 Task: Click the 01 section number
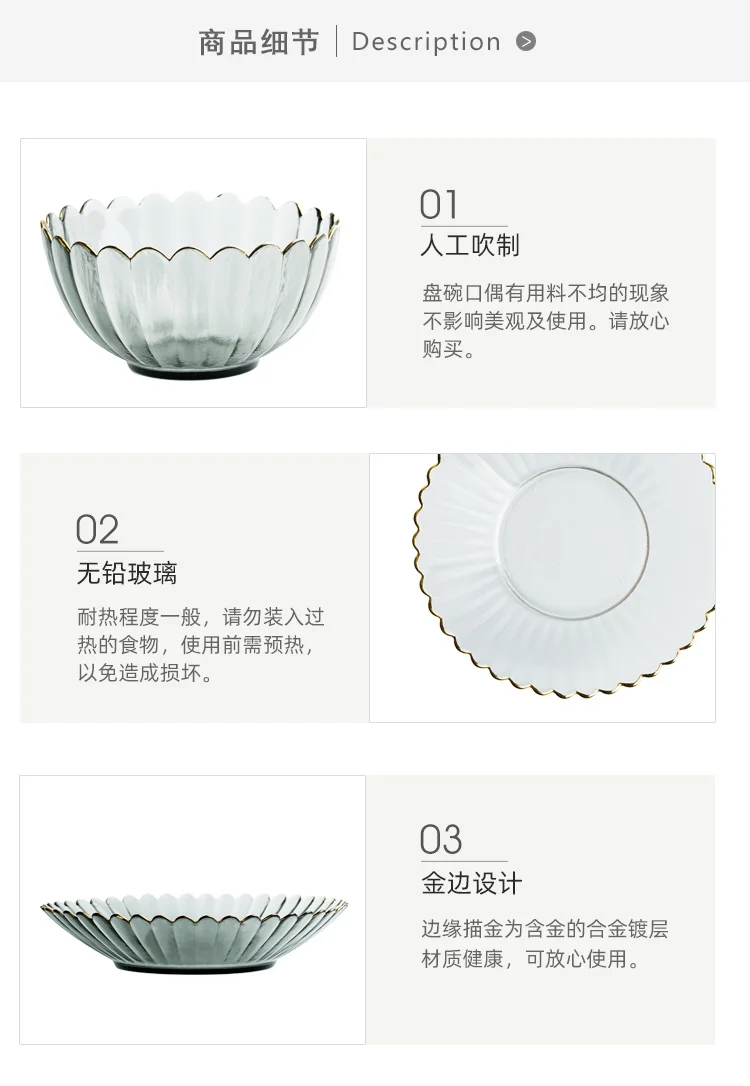[438, 205]
